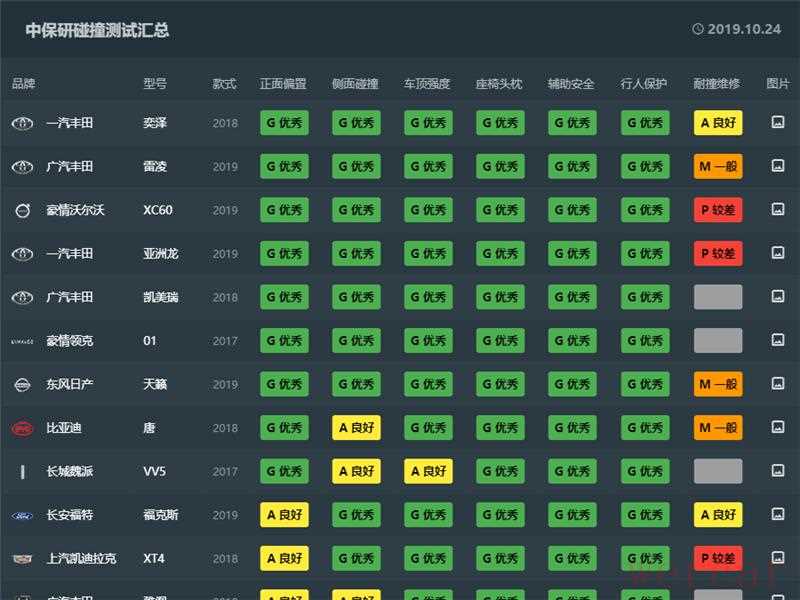Open the image icon for 奕泽 row
This screenshot has width=800, height=600.
click(x=778, y=123)
